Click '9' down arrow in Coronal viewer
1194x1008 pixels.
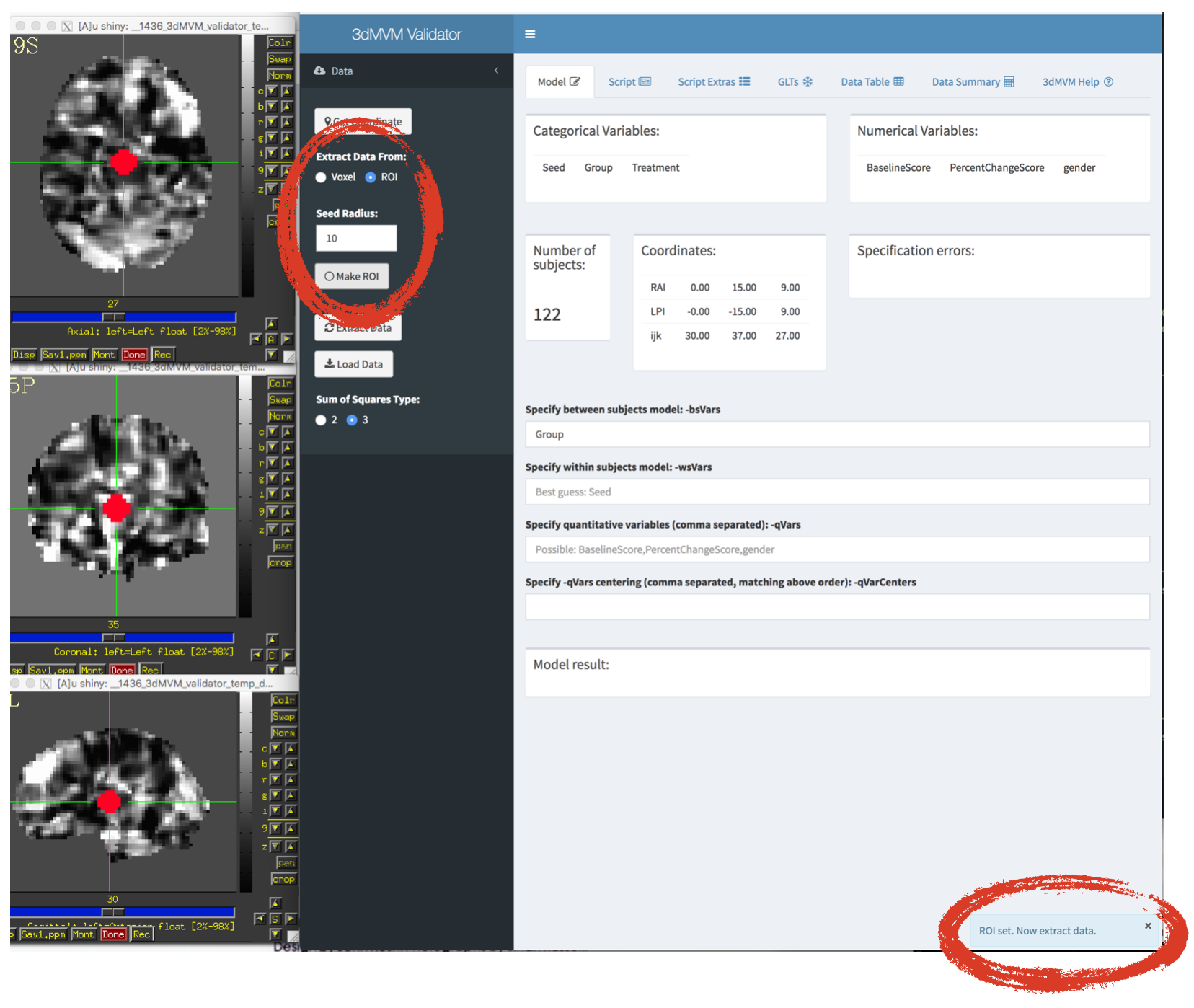[273, 512]
